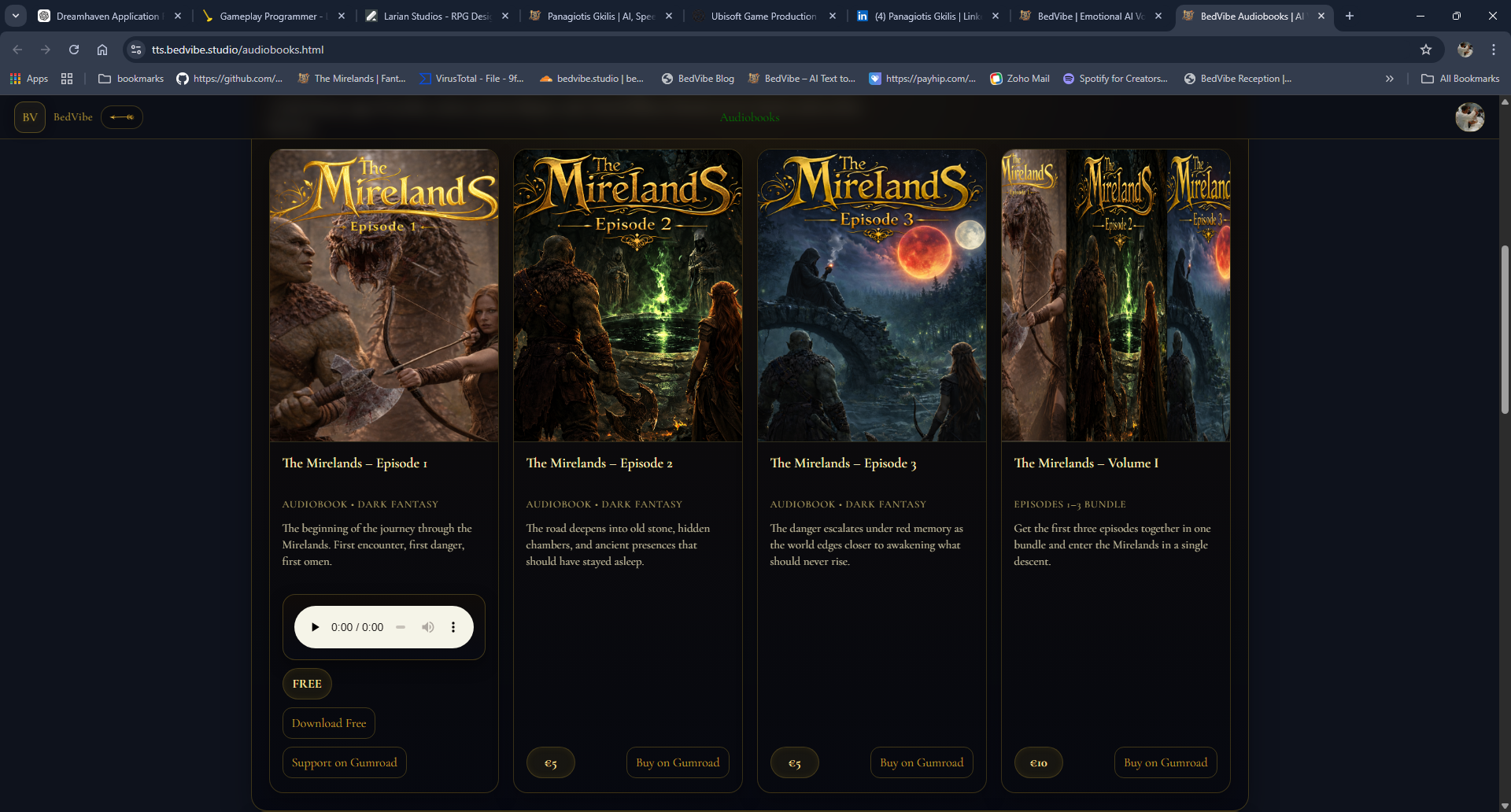The image size is (1511, 812).
Task: Open the Audiobooks nav link
Action: click(750, 117)
